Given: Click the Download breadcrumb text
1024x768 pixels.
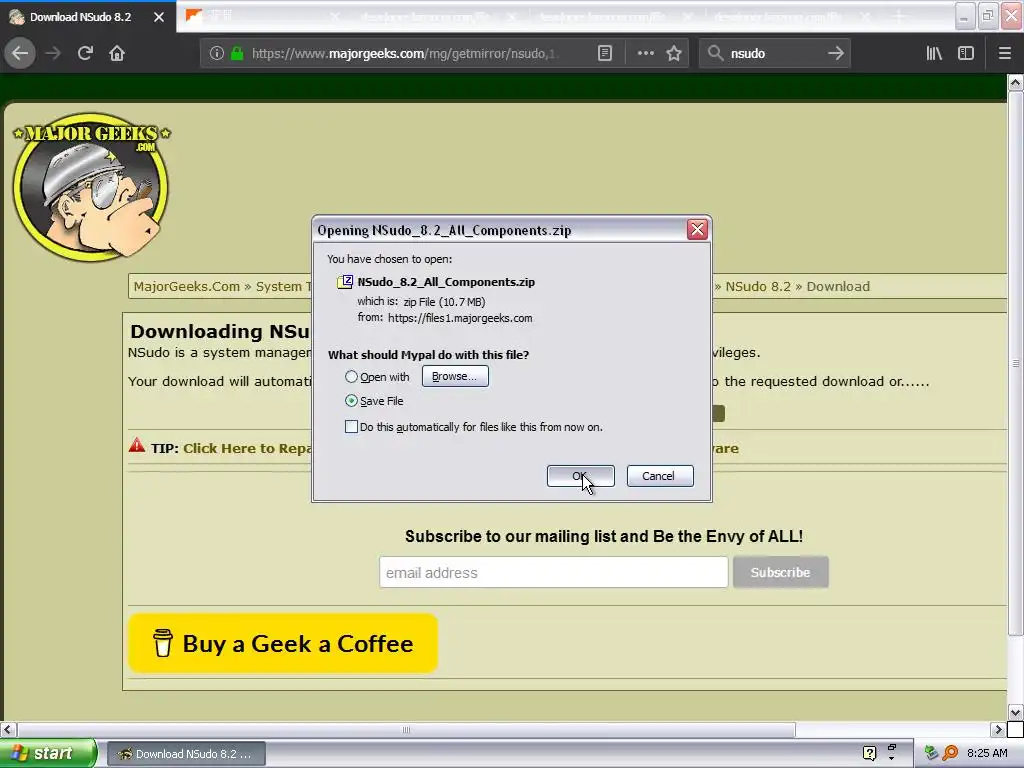Looking at the screenshot, I should point(838,287).
